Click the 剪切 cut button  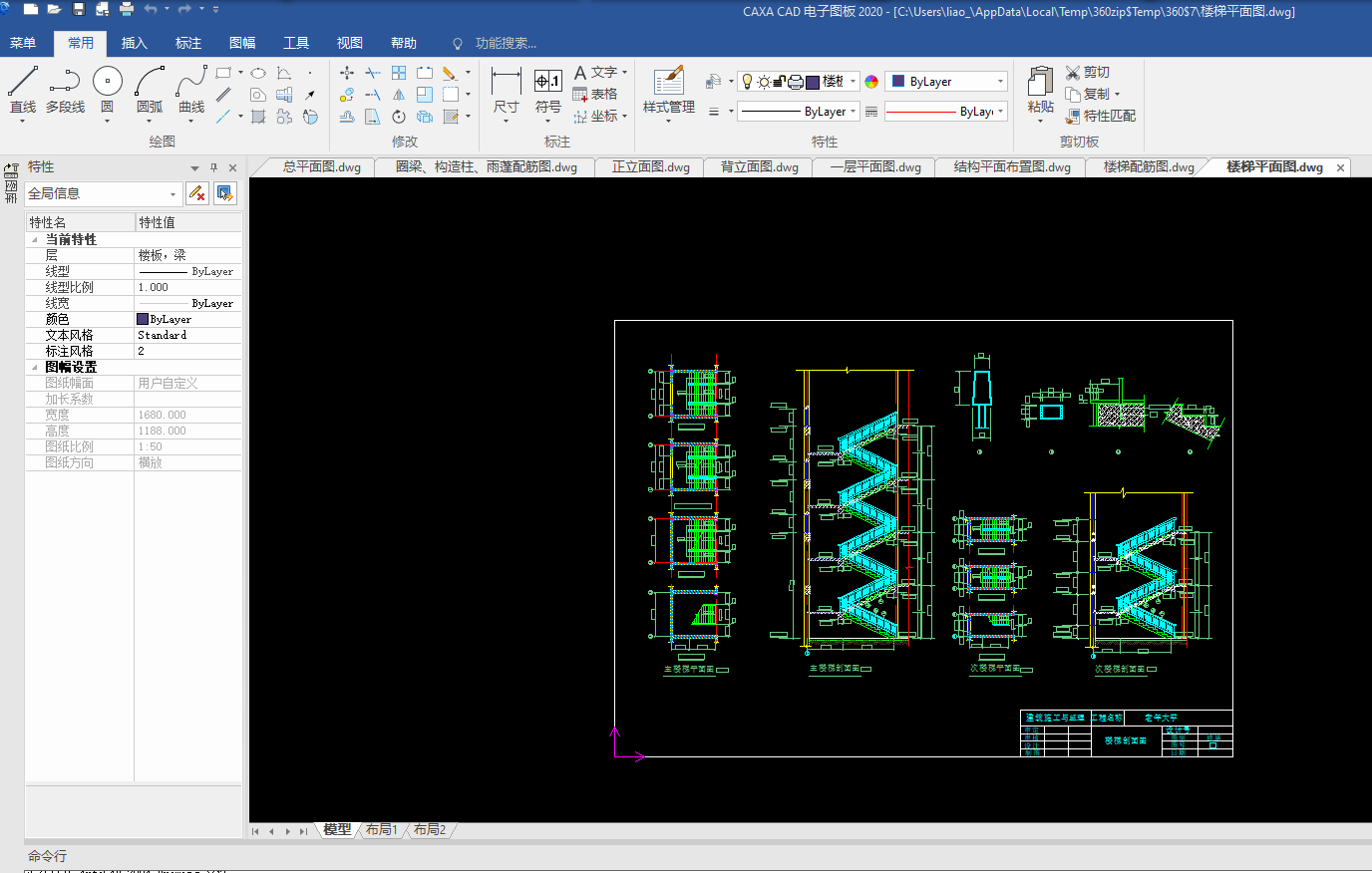tap(1088, 72)
